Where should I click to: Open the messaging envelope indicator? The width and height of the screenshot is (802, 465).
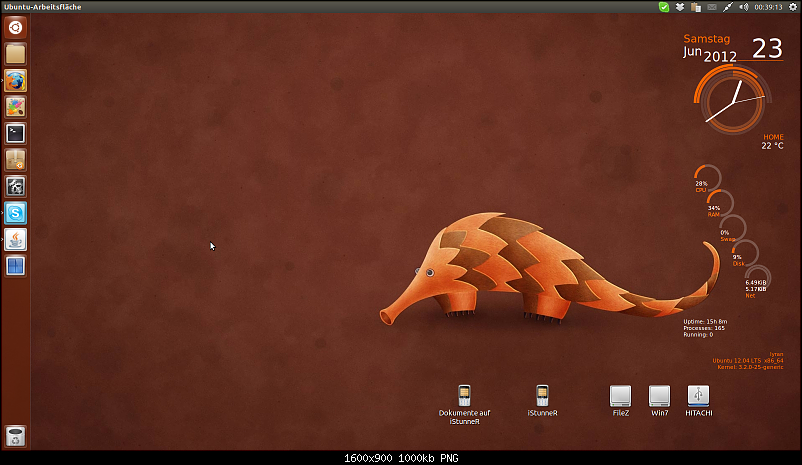[x=711, y=7]
